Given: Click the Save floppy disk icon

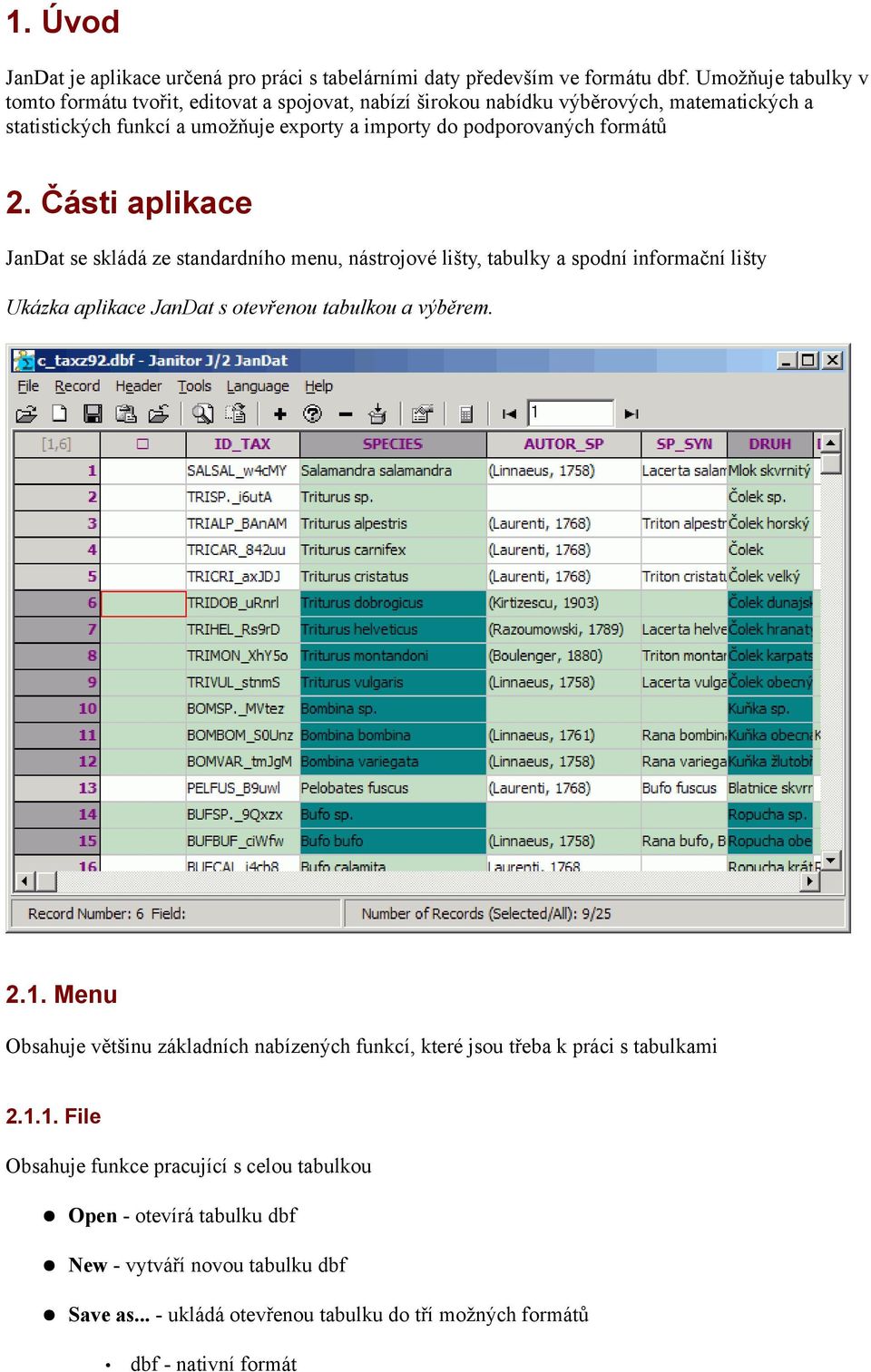Looking at the screenshot, I should click(93, 414).
